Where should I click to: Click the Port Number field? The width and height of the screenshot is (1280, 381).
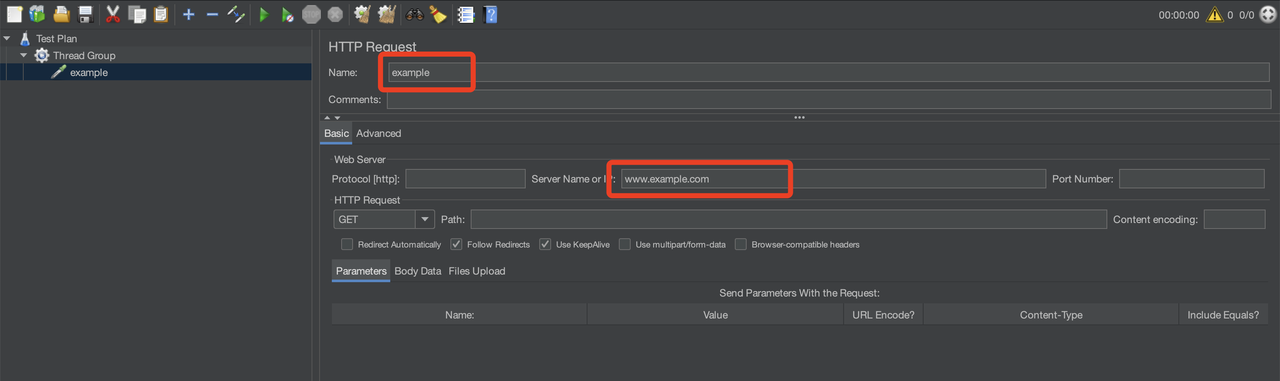pos(1192,179)
